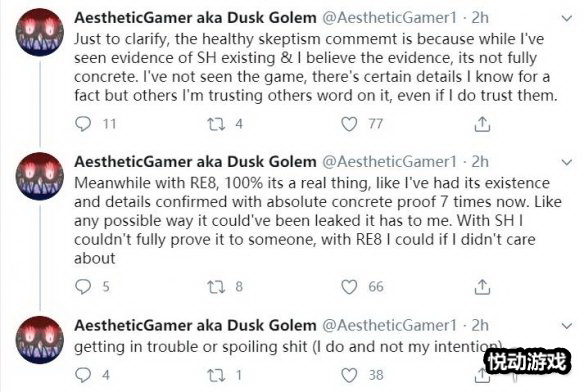Retweet the RE8 tweet with 8 retweets
Viewport: 584px width, 392px height.
coord(216,287)
